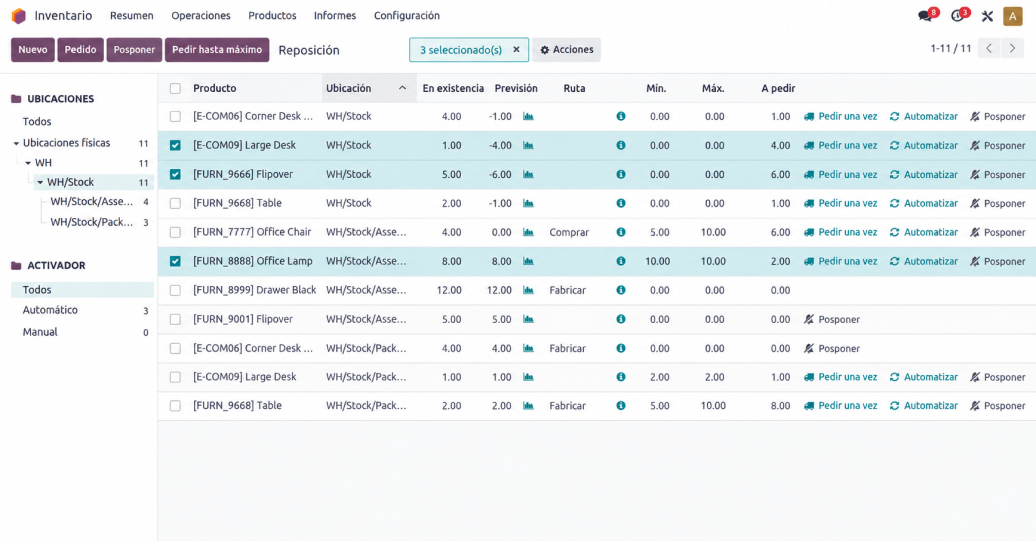The height and width of the screenshot is (541, 1036).
Task: Open forecast chart for Office Chair row
Action: [x=529, y=232]
